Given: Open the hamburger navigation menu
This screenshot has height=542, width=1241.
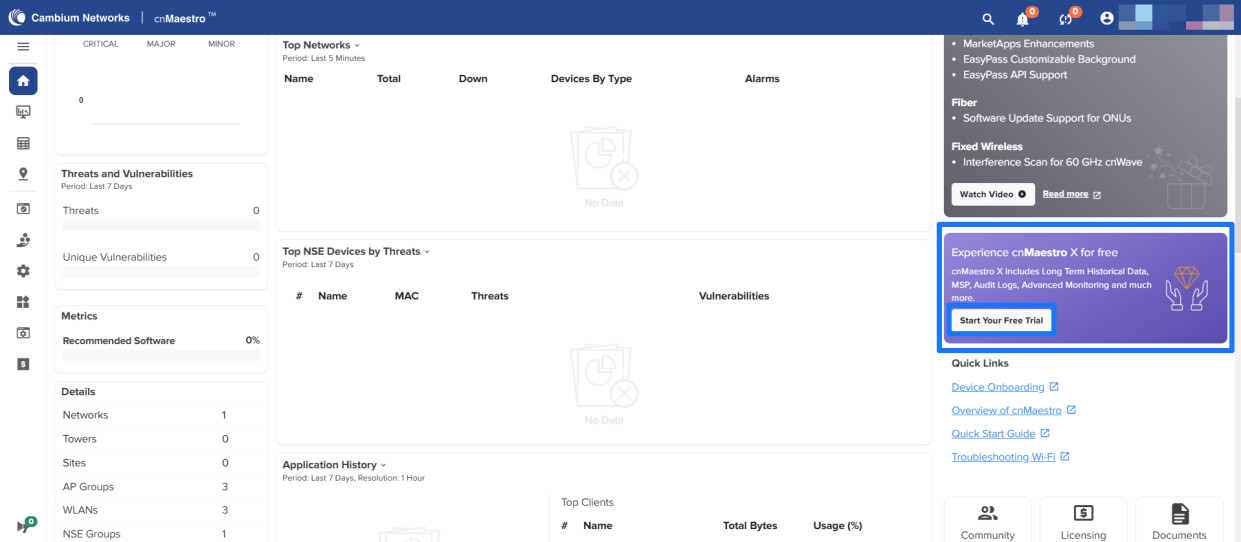Looking at the screenshot, I should coord(23,46).
